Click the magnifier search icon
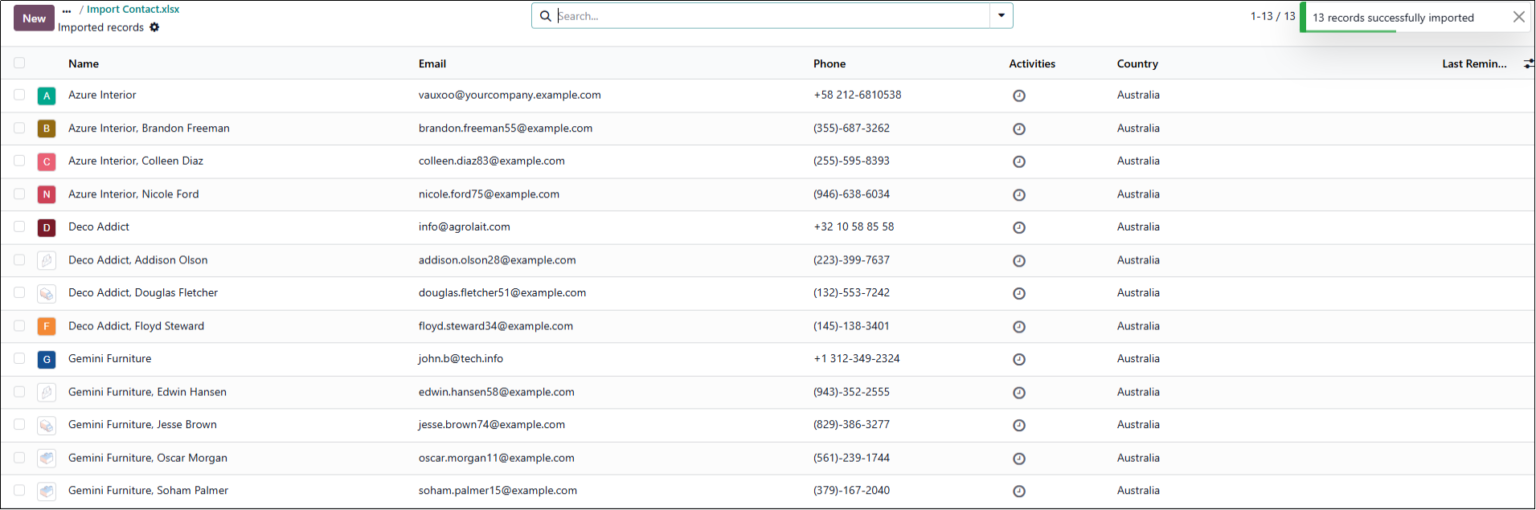This screenshot has height=510, width=1536. (x=545, y=16)
